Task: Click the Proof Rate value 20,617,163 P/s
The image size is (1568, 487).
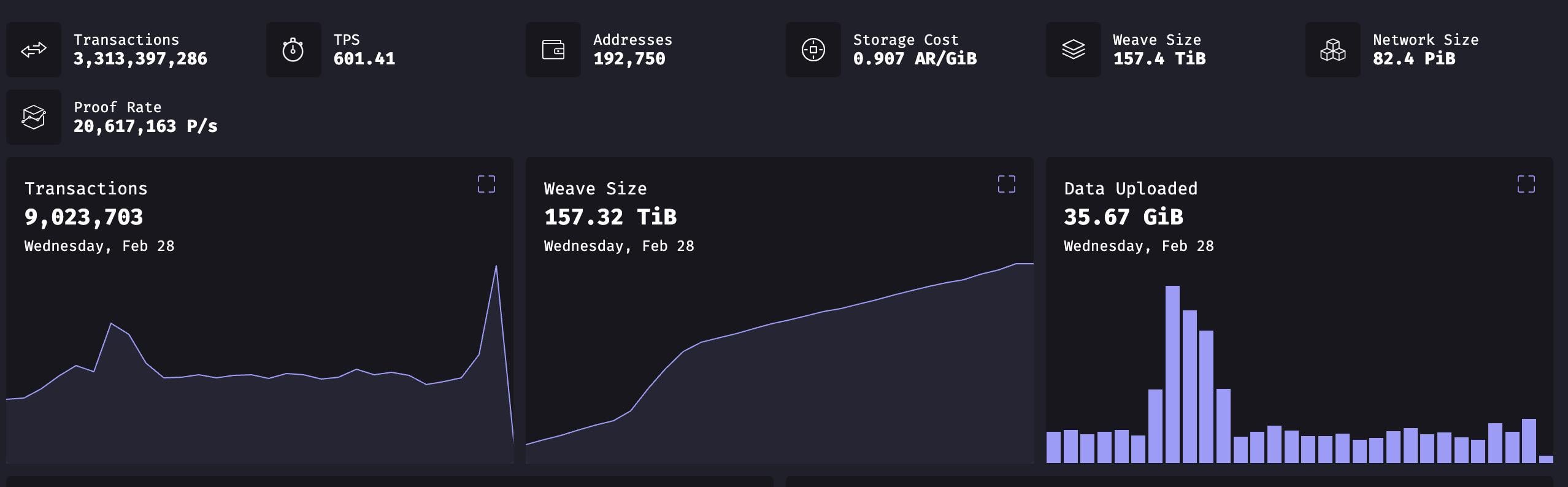Action: (x=145, y=126)
